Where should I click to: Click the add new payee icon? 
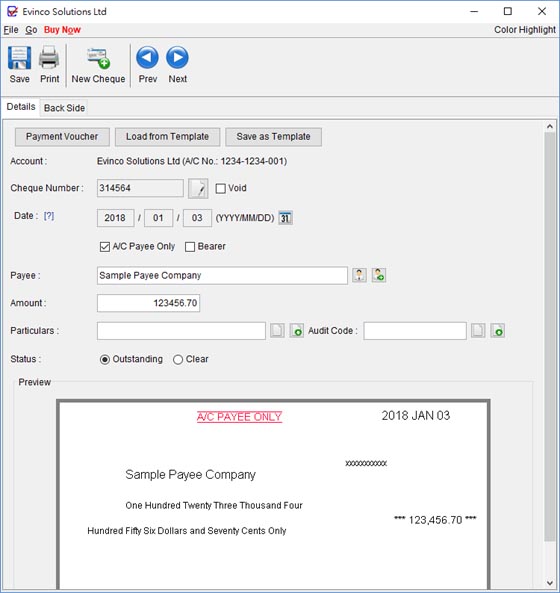click(379, 275)
